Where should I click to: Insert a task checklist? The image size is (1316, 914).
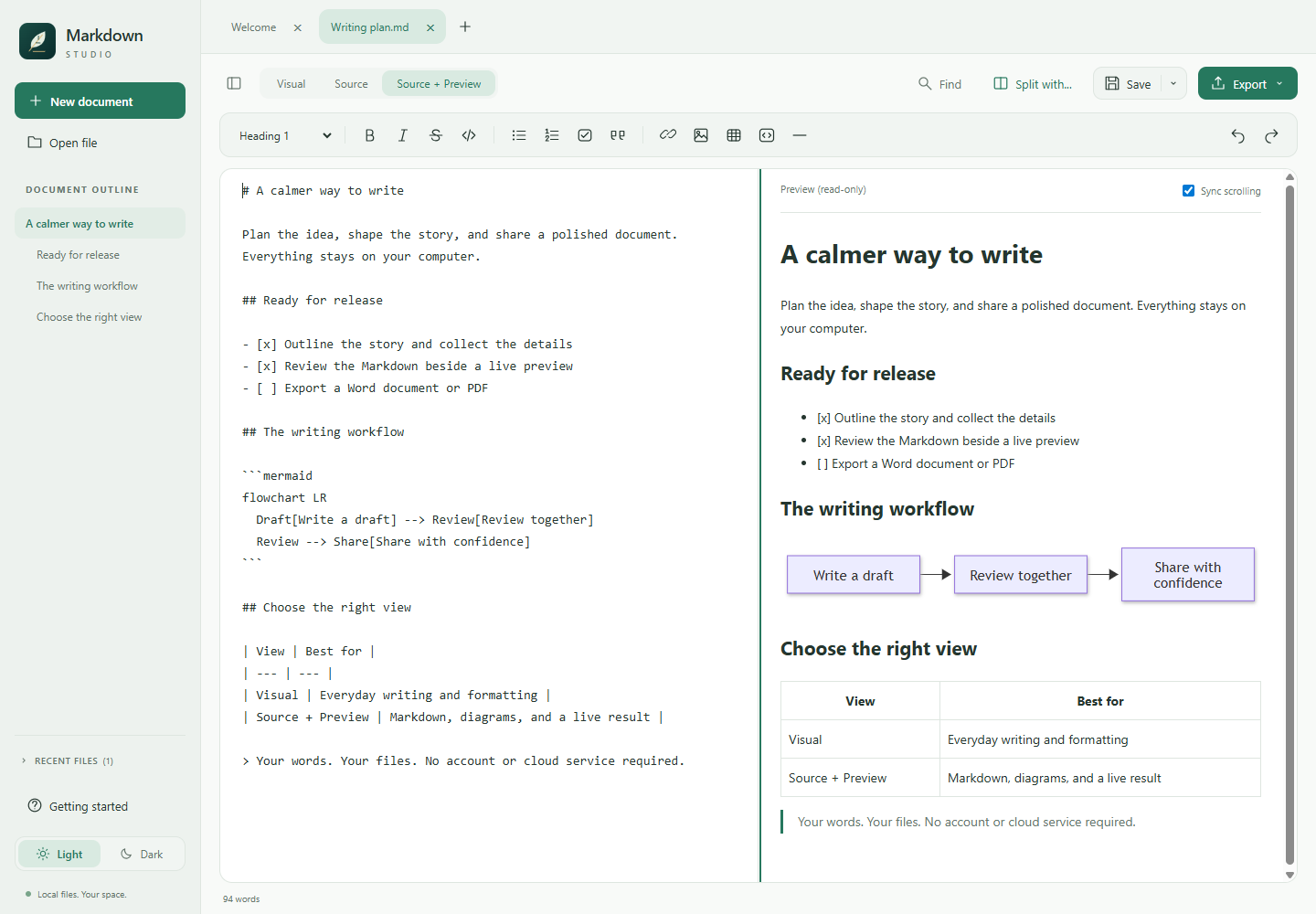point(585,135)
